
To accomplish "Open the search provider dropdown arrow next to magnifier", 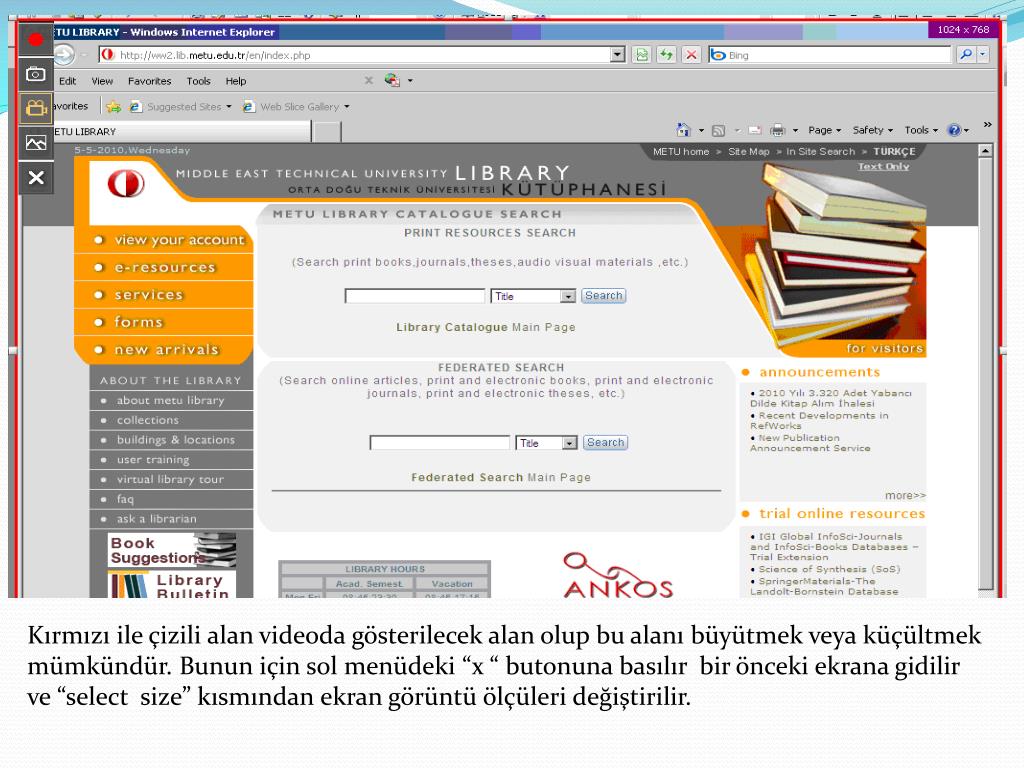I will tap(982, 55).
